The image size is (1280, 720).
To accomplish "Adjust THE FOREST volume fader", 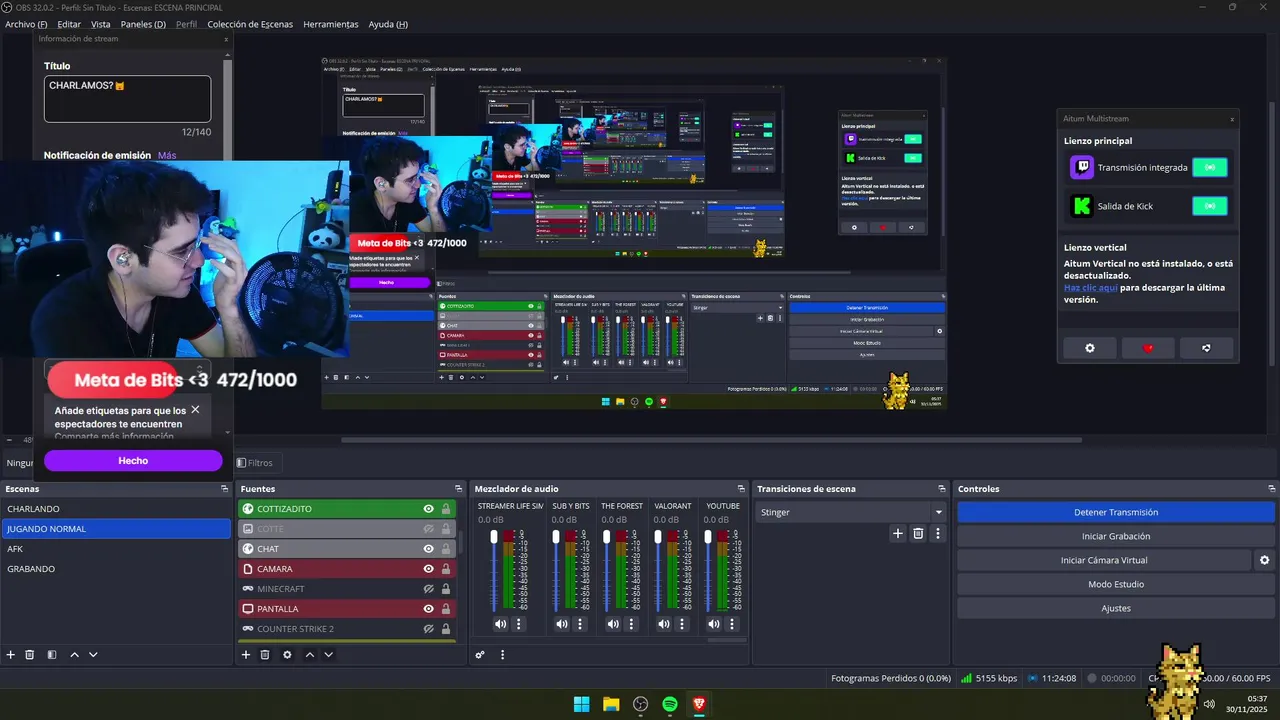I will (x=606, y=537).
